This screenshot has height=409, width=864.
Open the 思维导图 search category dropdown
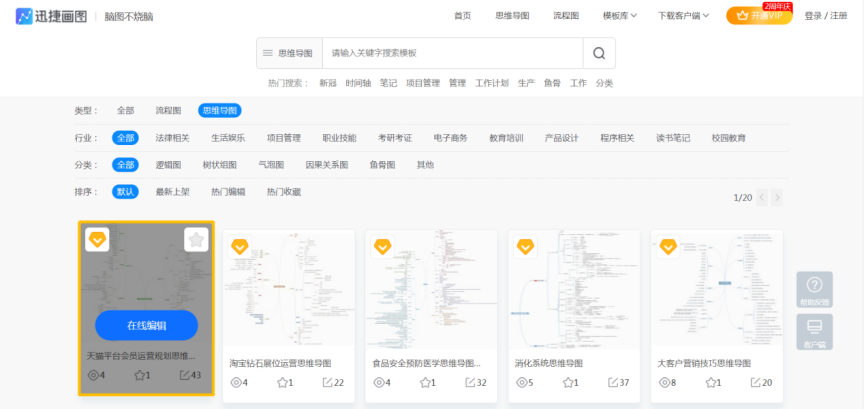click(x=288, y=53)
